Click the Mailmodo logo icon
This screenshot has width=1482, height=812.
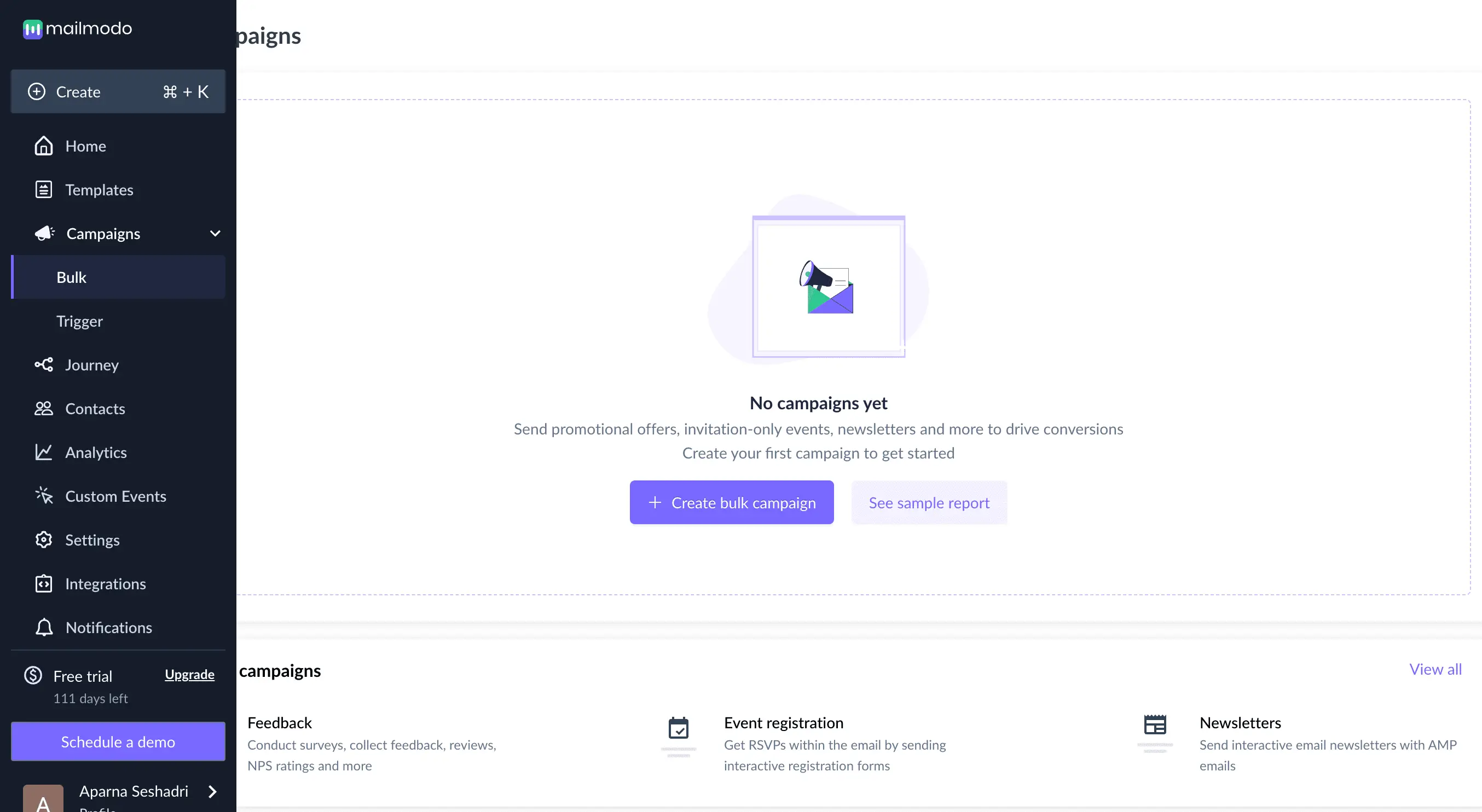(32, 27)
